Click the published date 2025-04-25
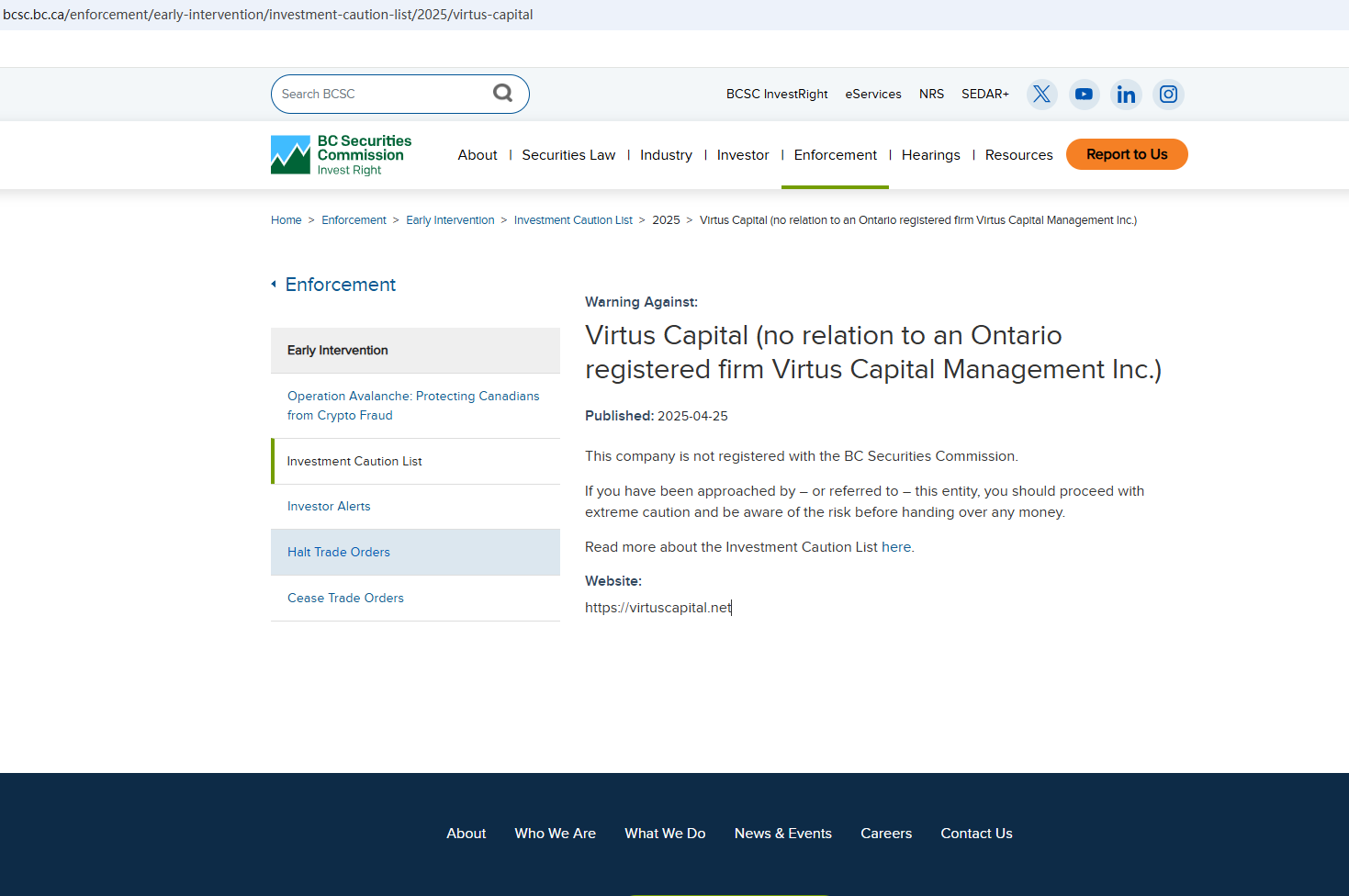This screenshot has width=1349, height=896. (692, 416)
